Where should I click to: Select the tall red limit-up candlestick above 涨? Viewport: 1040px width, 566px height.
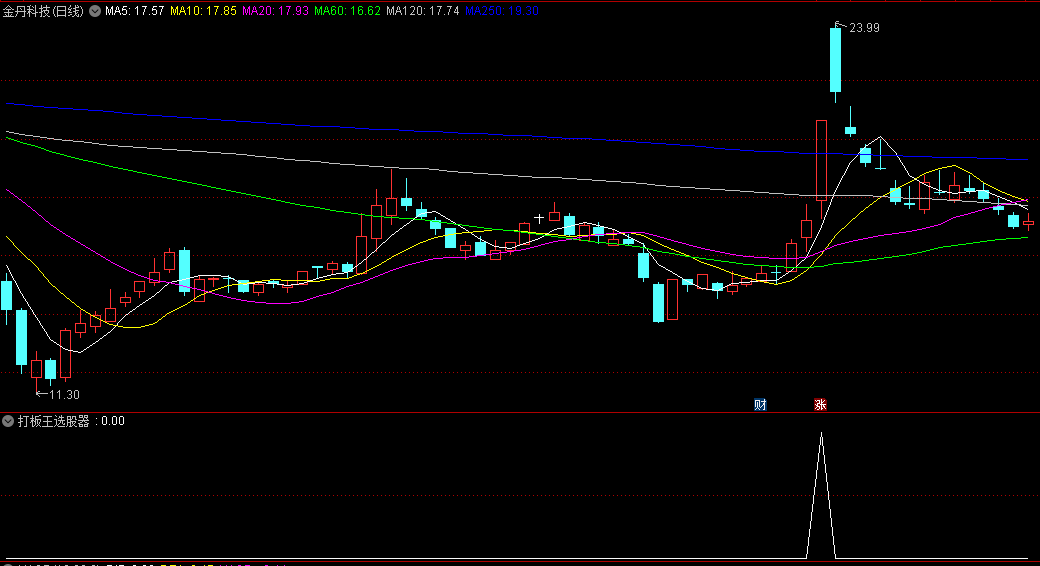pos(821,161)
